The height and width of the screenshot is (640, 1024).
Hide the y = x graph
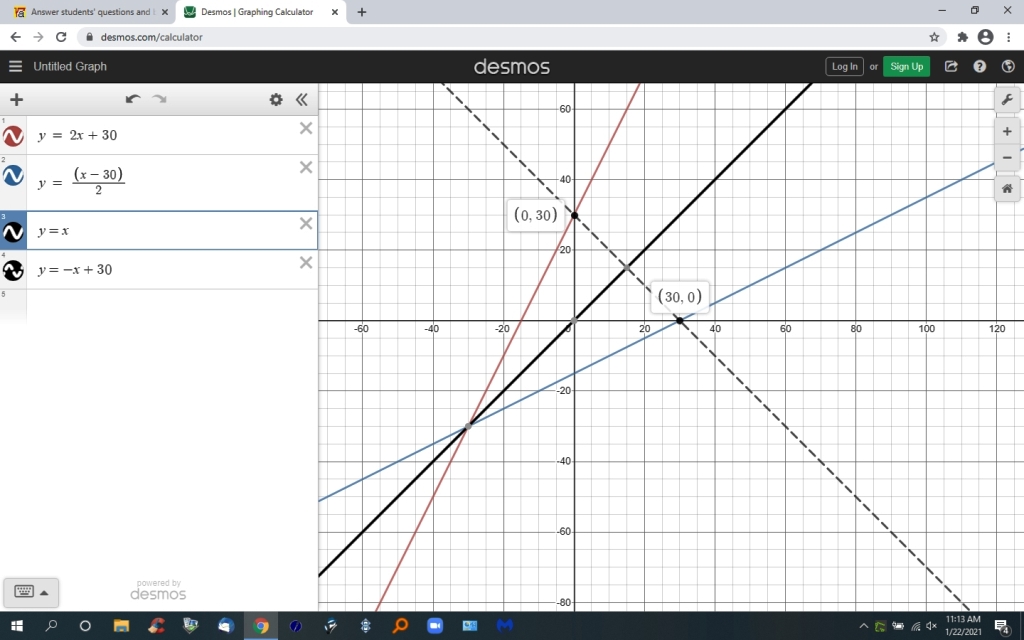tap(13, 231)
